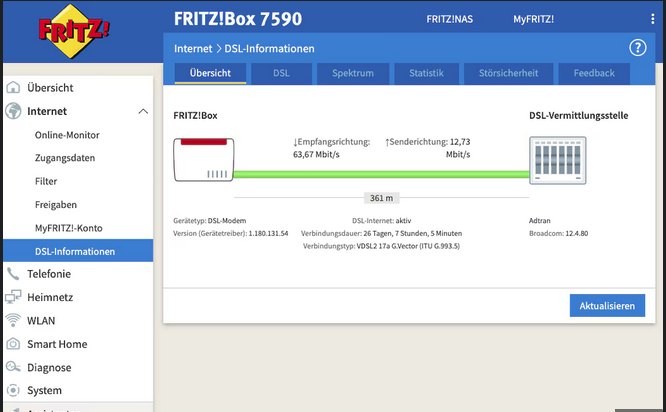
Task: Open Telefonie in the sidebar
Action: pyautogui.click(x=49, y=274)
